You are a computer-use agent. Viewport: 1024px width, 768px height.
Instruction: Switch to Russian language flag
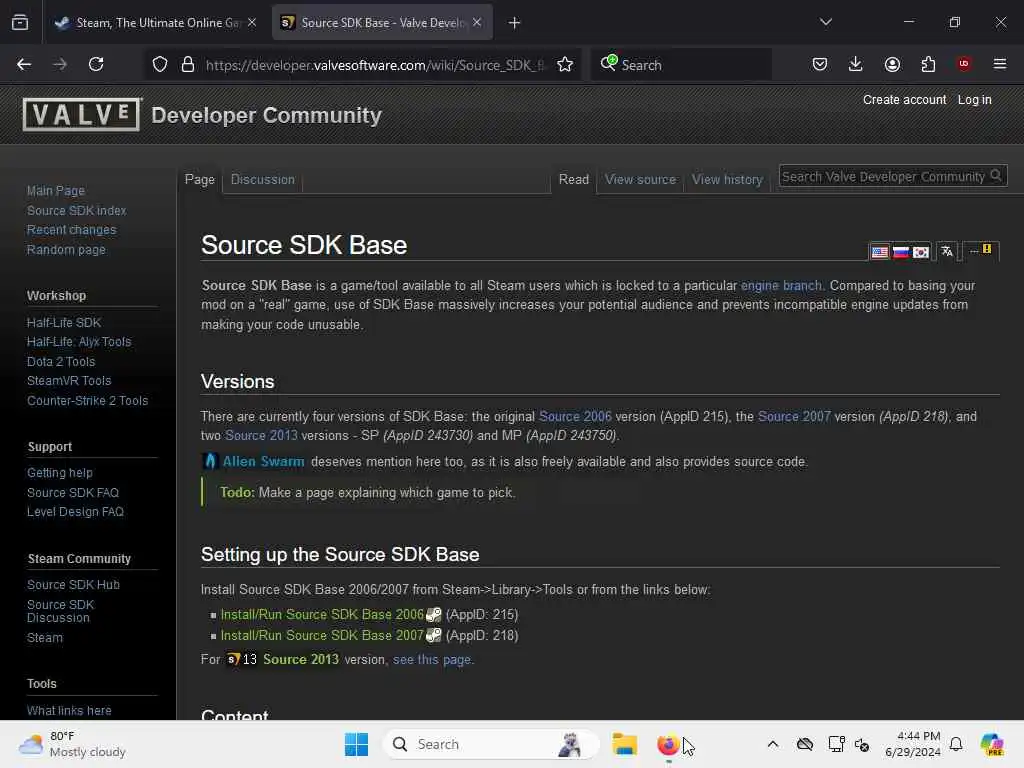[901, 252]
